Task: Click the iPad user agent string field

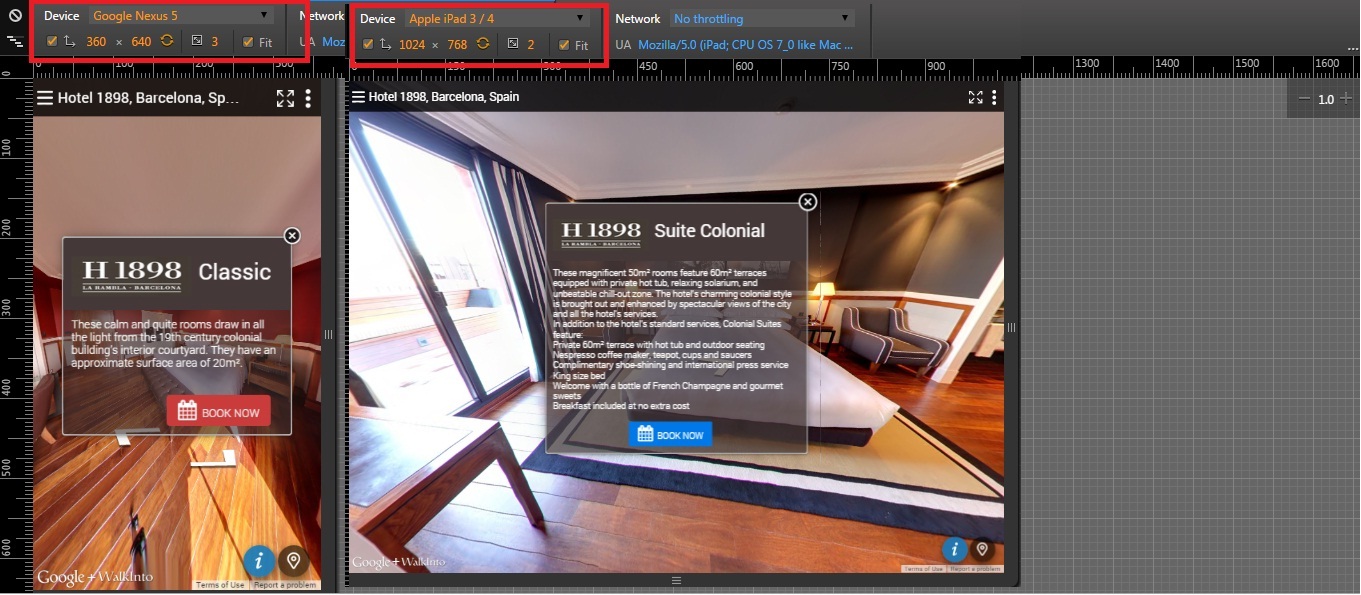Action: coord(746,45)
